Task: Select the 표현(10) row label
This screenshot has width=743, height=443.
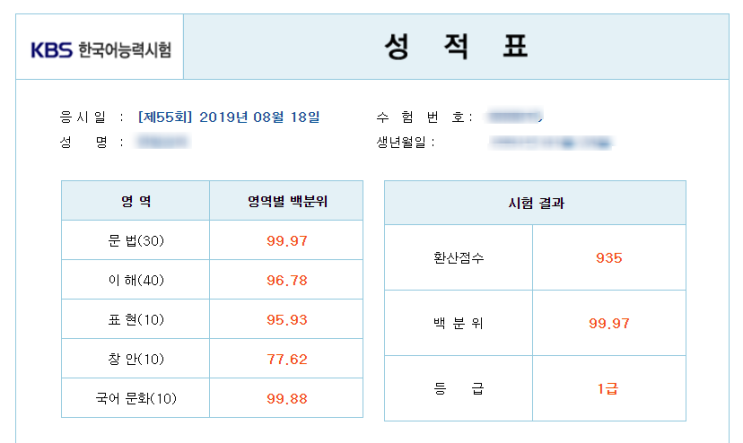Action: (136, 320)
